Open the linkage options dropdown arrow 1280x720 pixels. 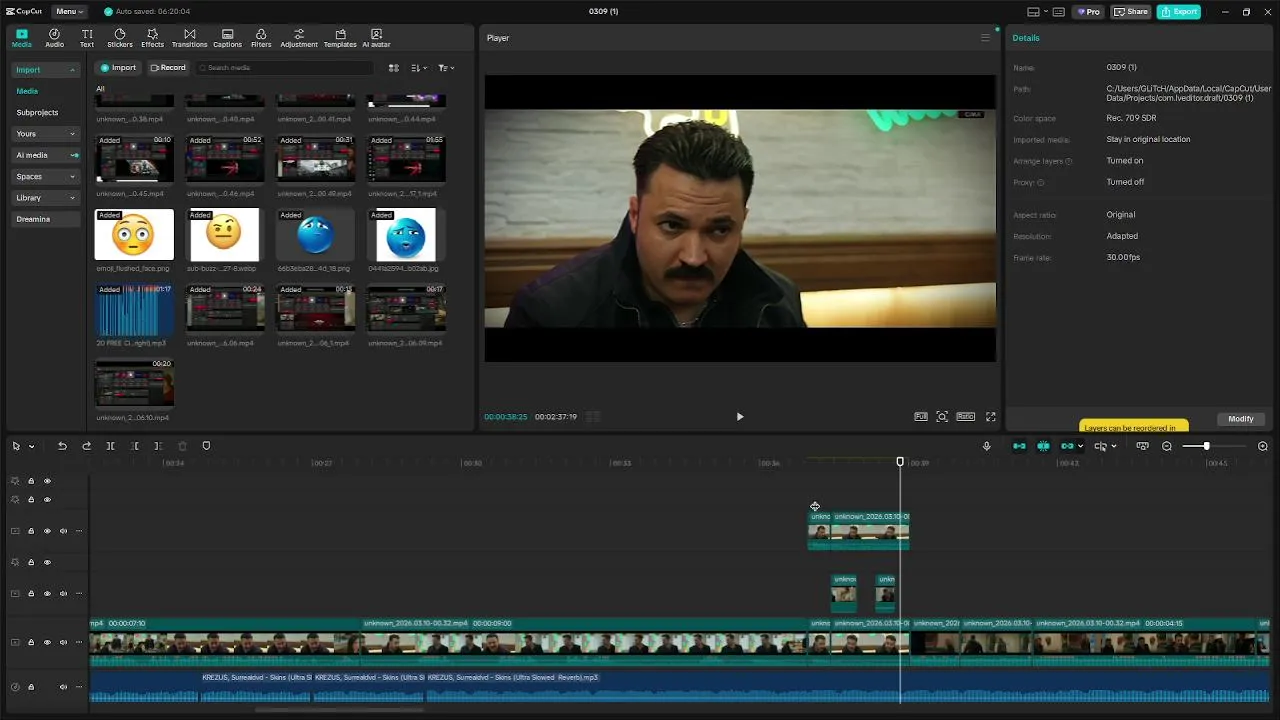(1080, 446)
